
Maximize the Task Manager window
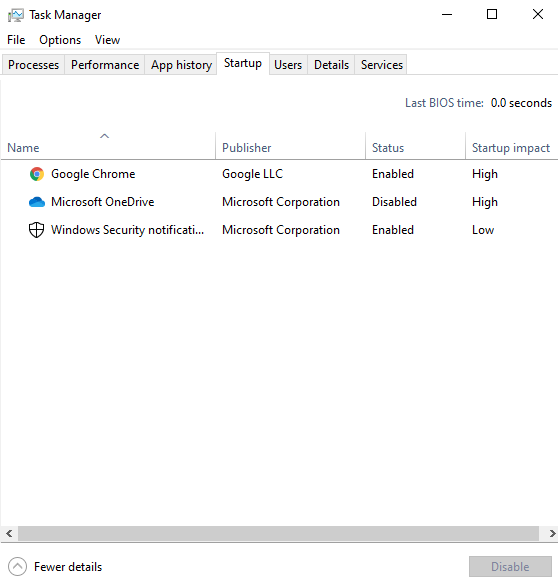[x=492, y=14]
